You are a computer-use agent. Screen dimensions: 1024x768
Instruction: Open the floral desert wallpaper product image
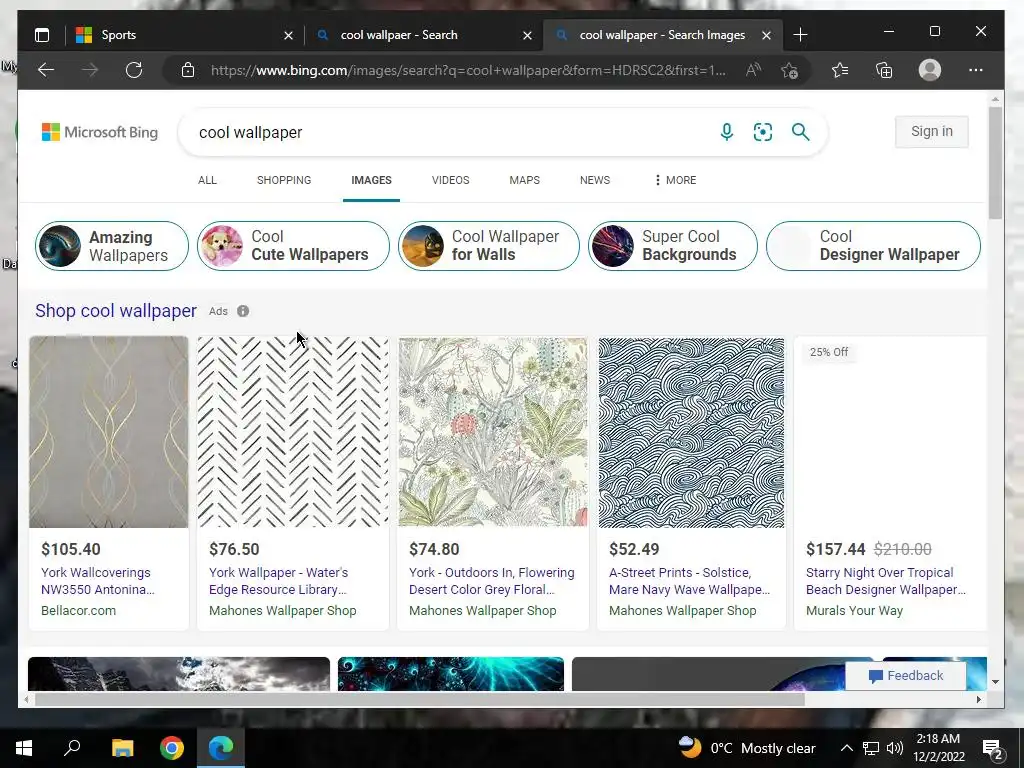pyautogui.click(x=492, y=432)
